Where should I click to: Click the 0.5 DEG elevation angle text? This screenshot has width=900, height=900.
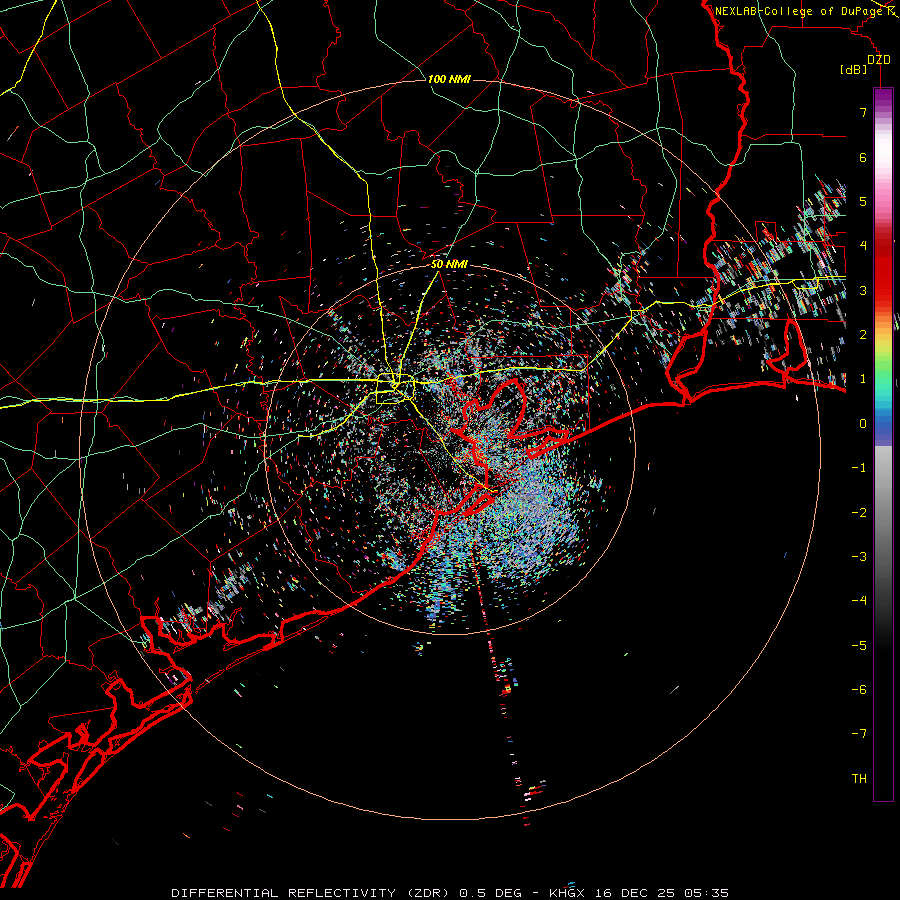[x=490, y=893]
